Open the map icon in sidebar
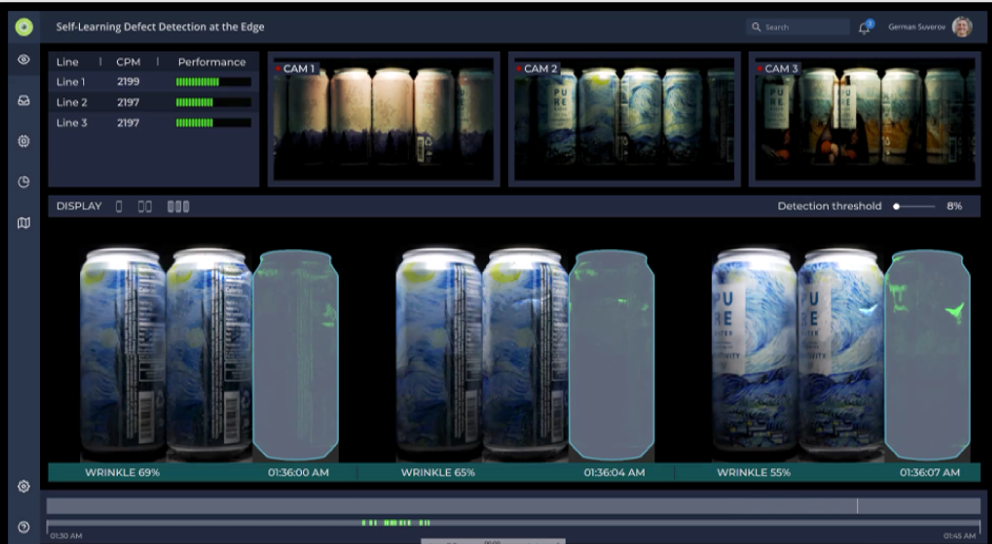 (24, 223)
